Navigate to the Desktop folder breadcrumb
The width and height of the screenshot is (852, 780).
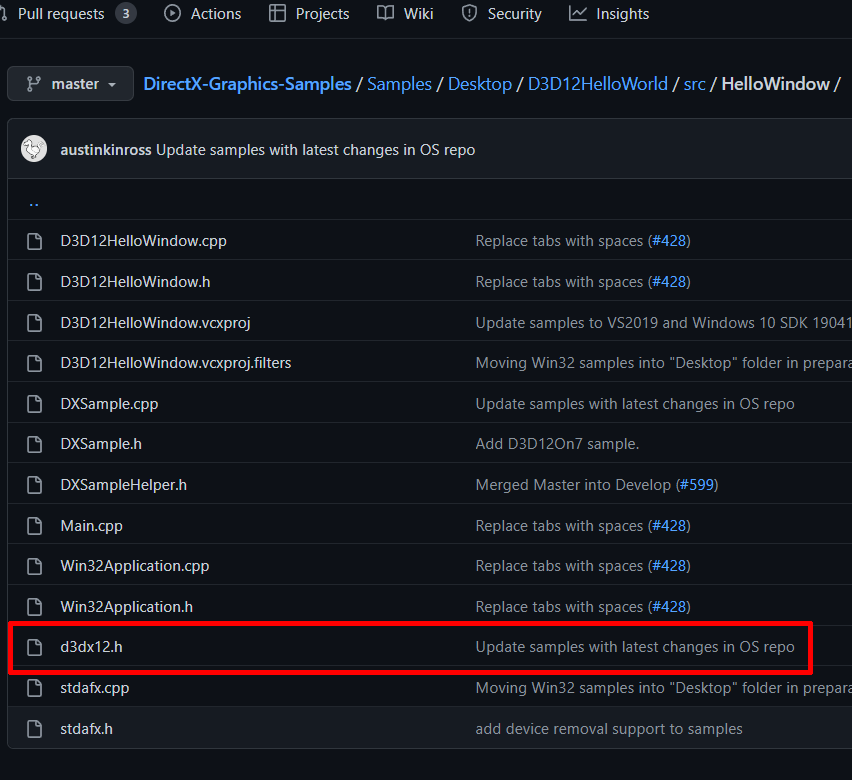tap(480, 84)
